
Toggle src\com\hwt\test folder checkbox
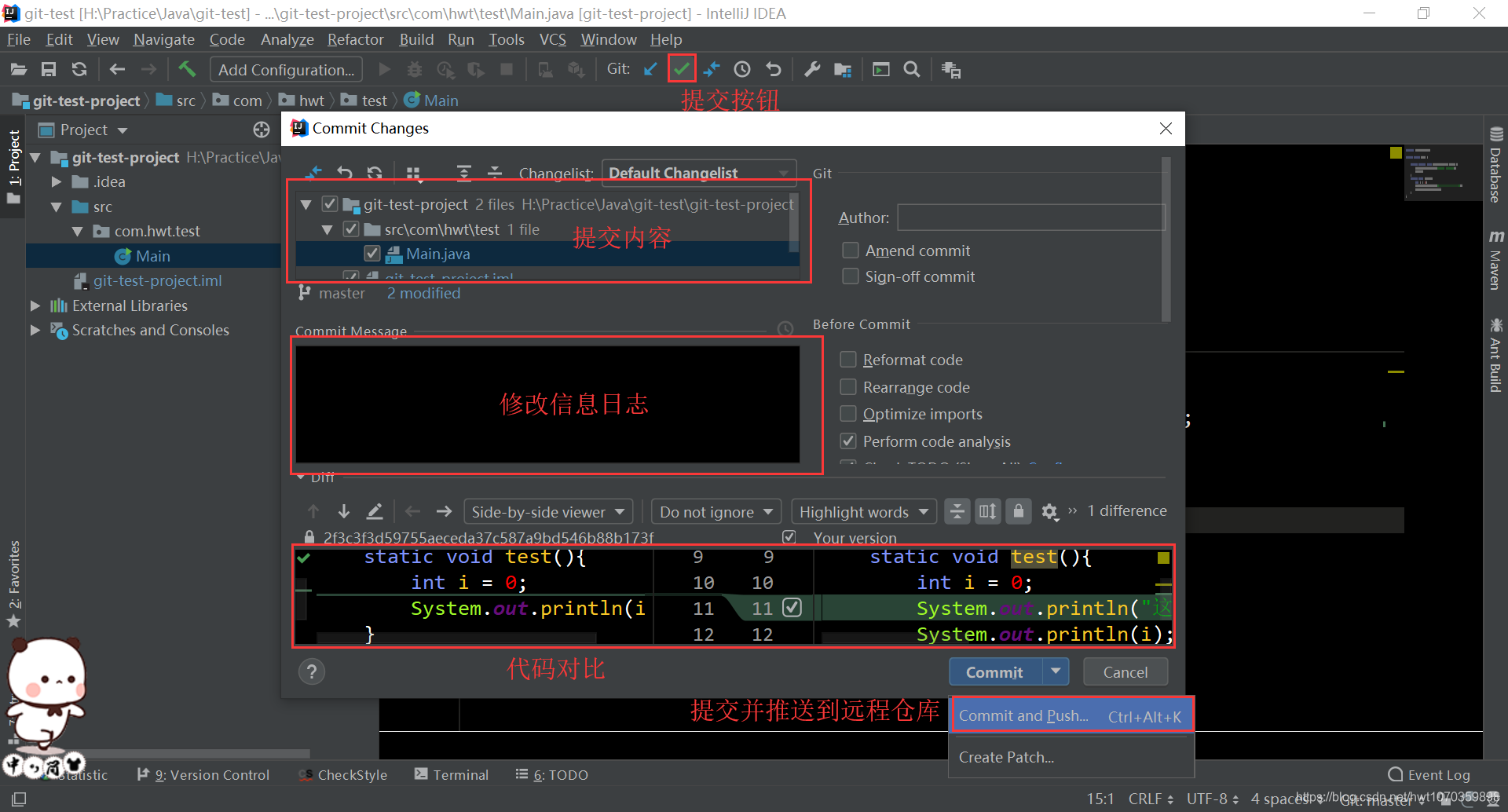point(351,229)
